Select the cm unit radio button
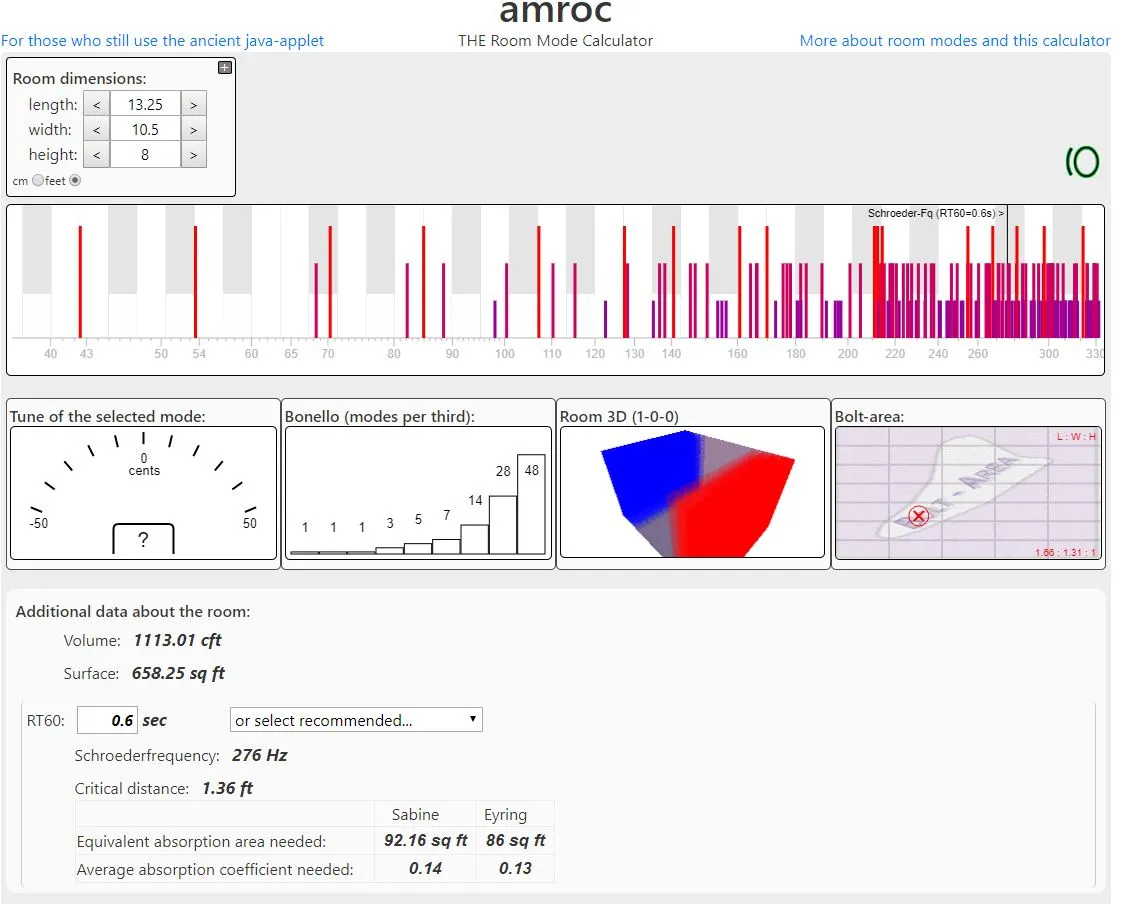1122x904 pixels. pyautogui.click(x=38, y=181)
